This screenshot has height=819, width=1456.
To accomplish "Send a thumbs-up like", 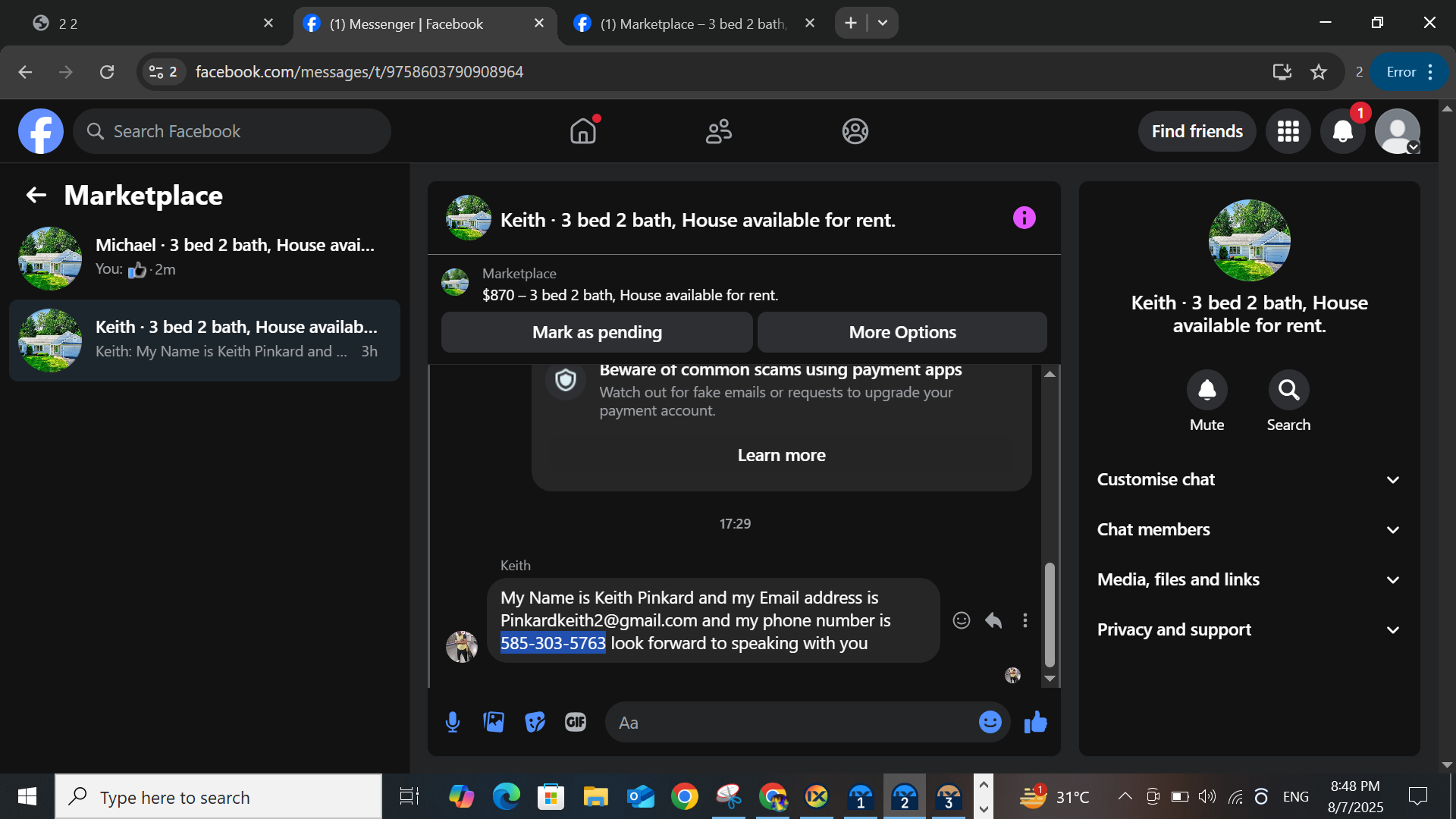I will coord(1035,722).
